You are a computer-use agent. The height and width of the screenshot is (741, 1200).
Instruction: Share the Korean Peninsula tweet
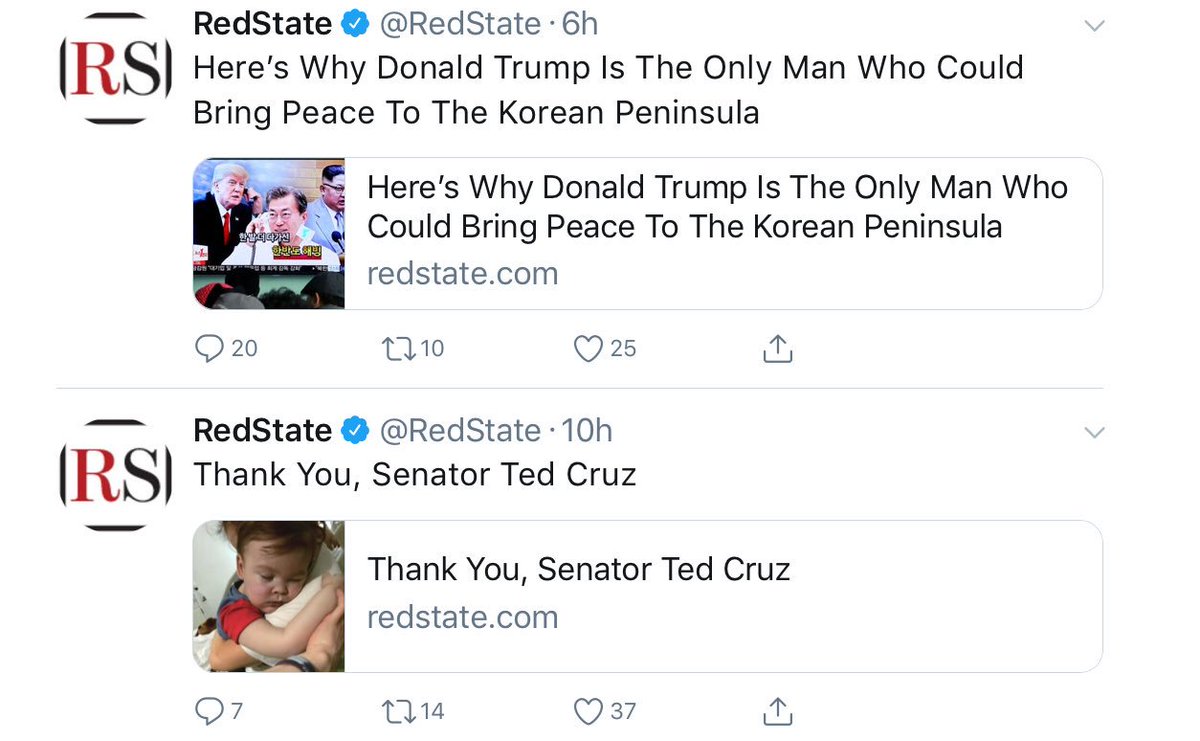point(777,348)
